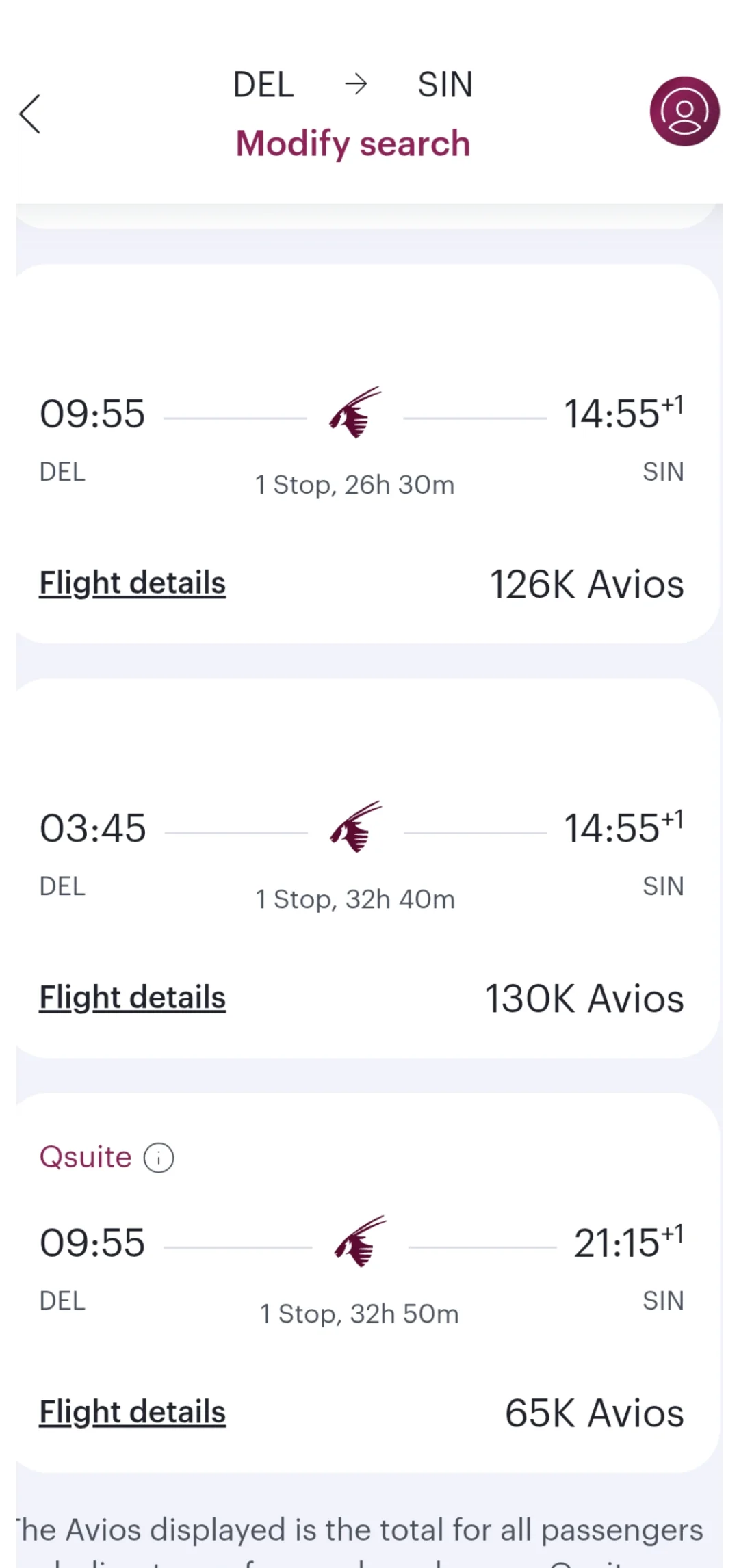This screenshot has height=1568, width=739.
Task: Tap the 1 Stop, 32h 50m duration text
Action: point(359,1314)
